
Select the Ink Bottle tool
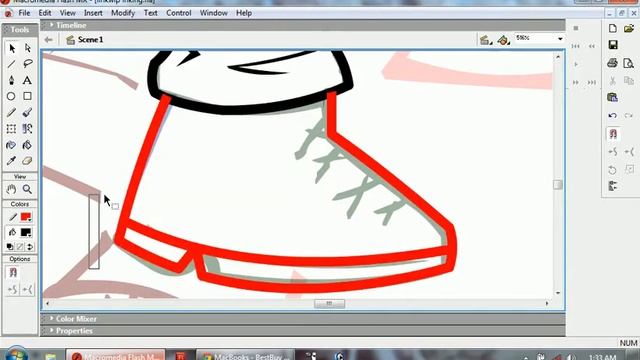pos(11,145)
